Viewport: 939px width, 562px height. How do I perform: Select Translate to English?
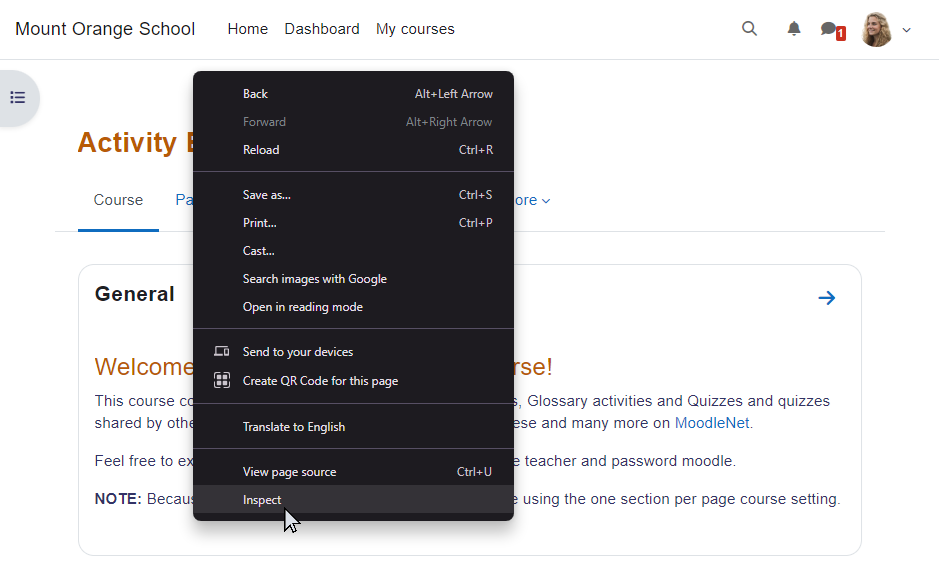coord(293,427)
